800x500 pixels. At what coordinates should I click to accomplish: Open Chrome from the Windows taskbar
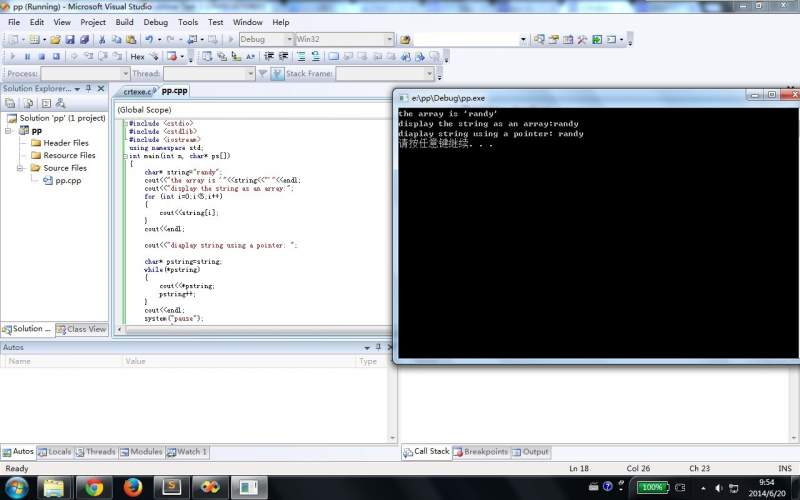94,487
